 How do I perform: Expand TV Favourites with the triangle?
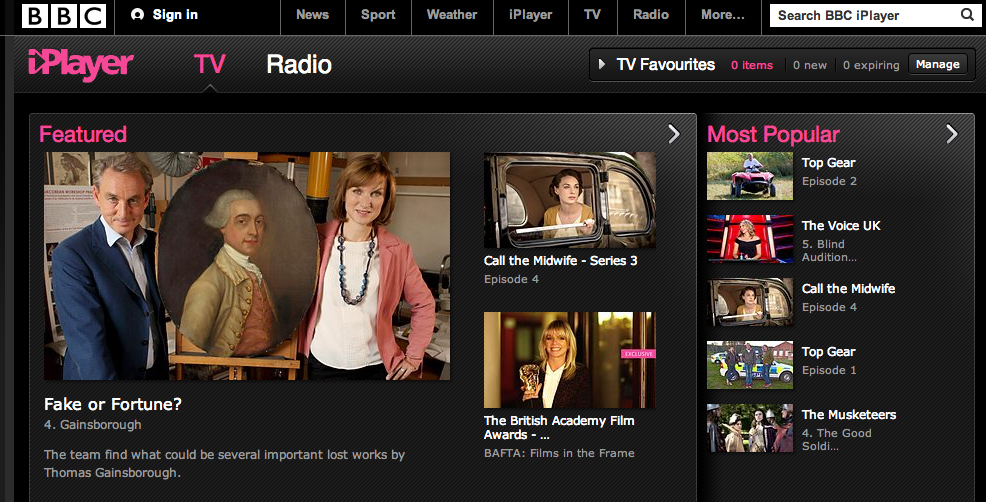click(x=602, y=64)
